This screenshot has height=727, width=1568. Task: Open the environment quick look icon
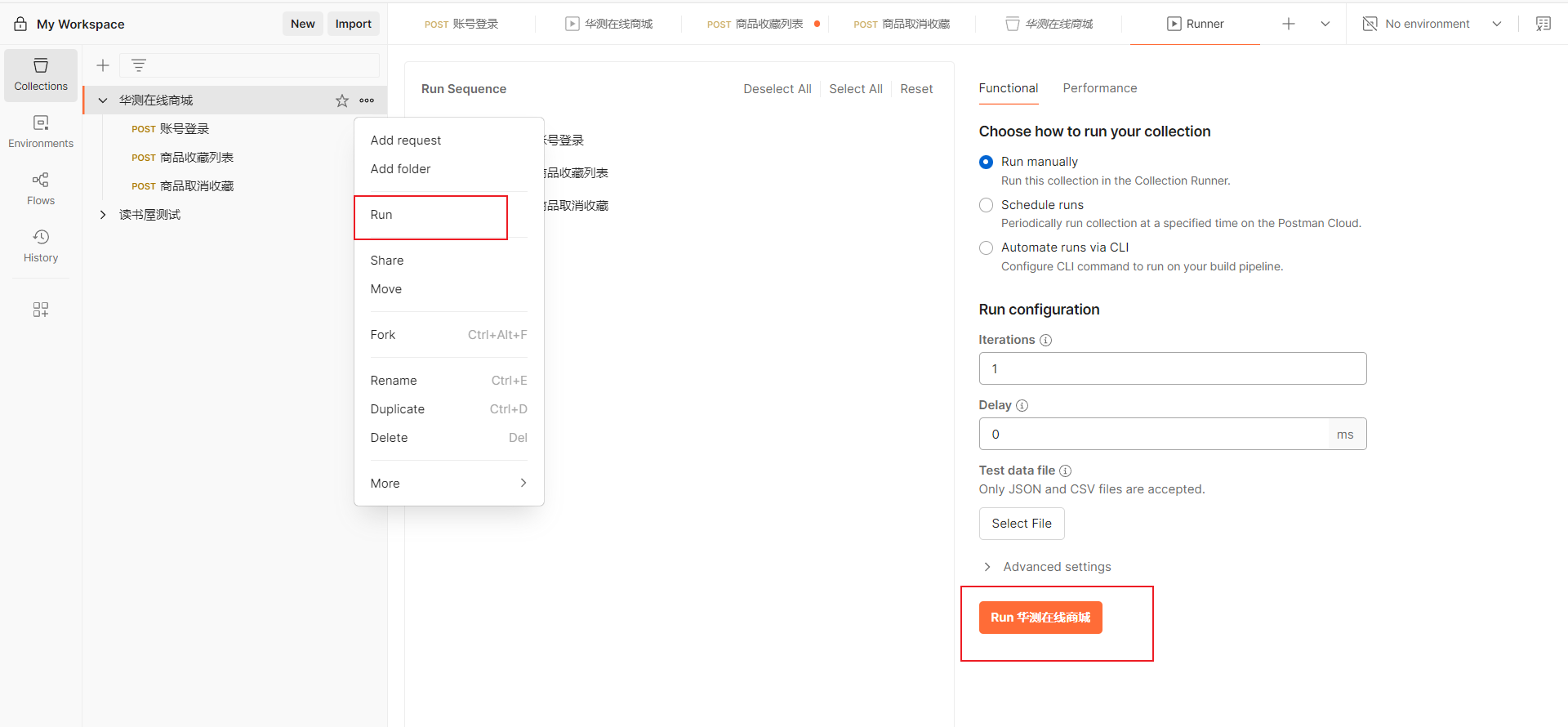[x=1543, y=24]
